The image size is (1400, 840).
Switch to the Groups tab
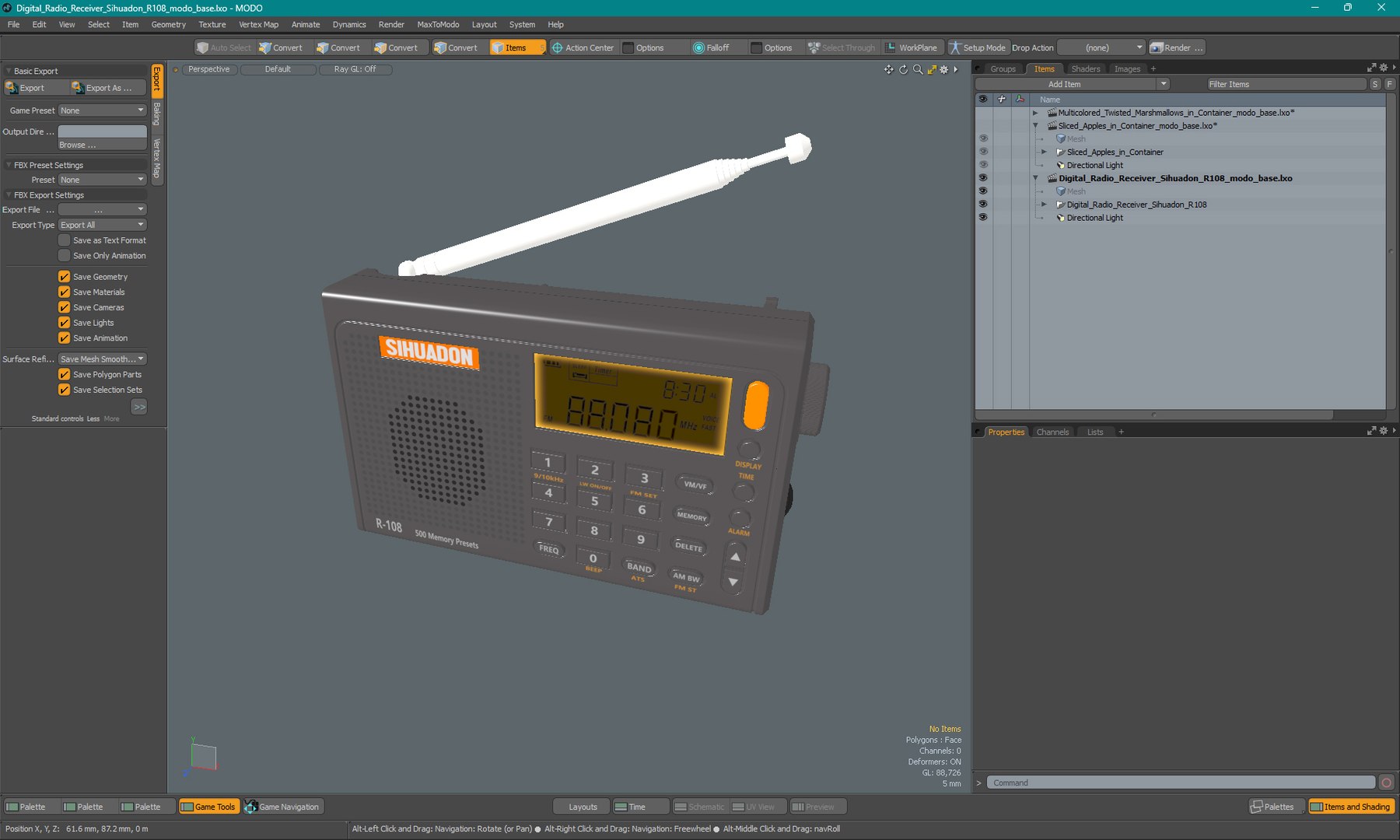tap(1003, 69)
